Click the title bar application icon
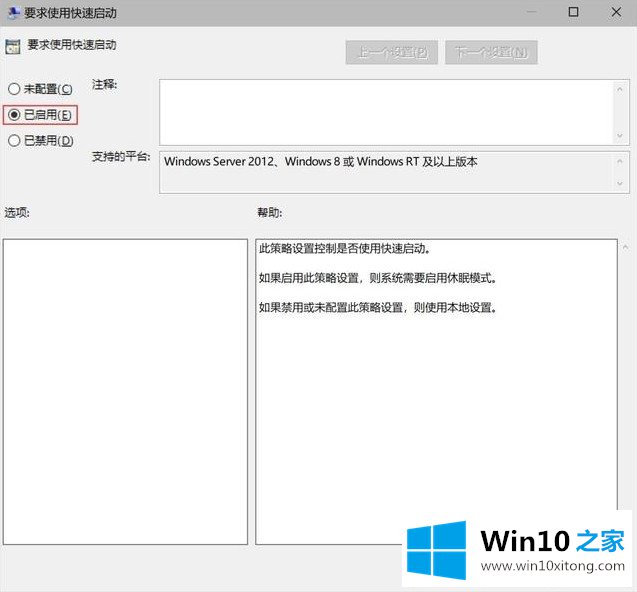The width and height of the screenshot is (637, 592). coord(13,13)
